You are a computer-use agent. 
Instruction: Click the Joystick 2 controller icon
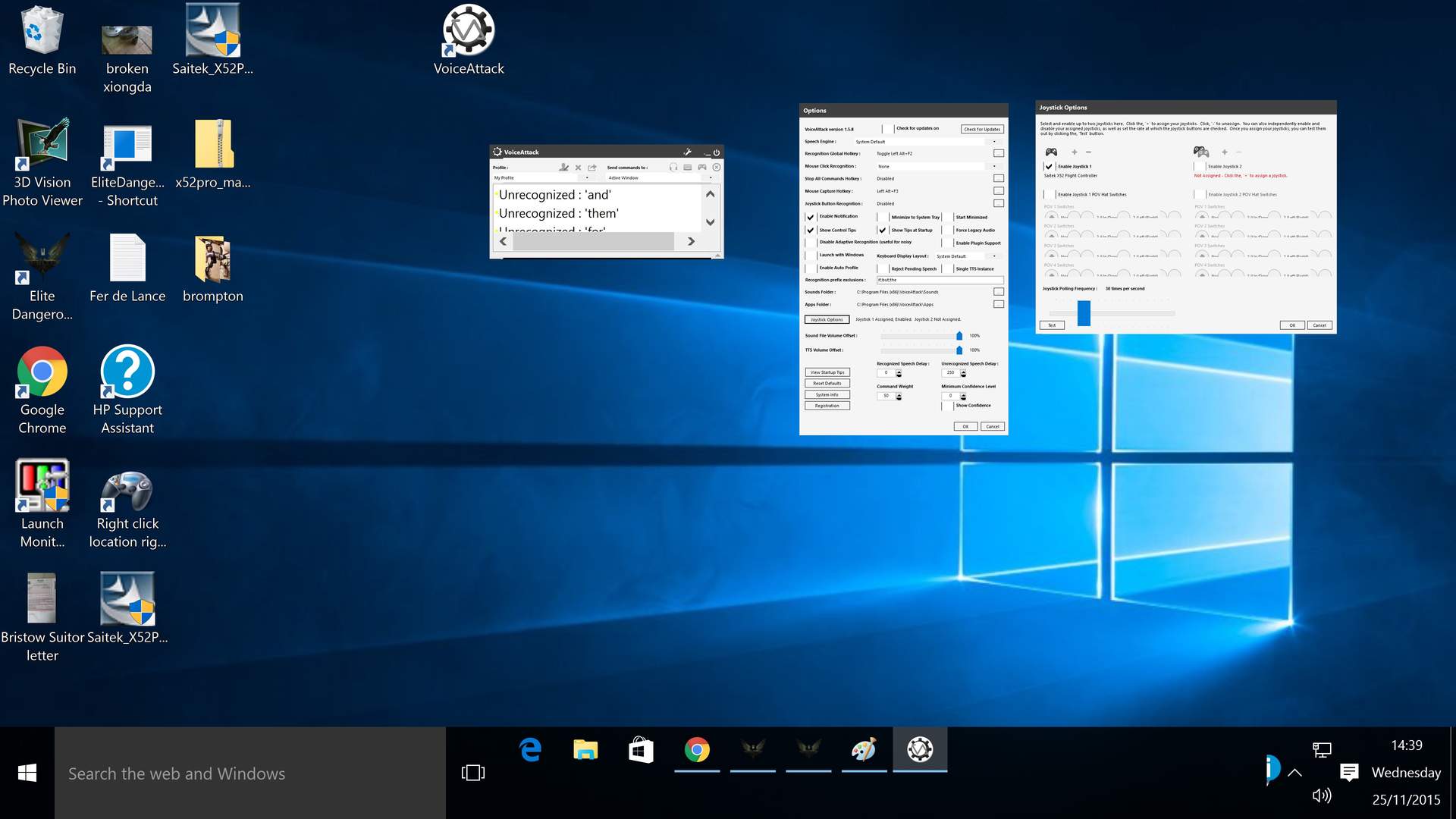click(x=1201, y=152)
